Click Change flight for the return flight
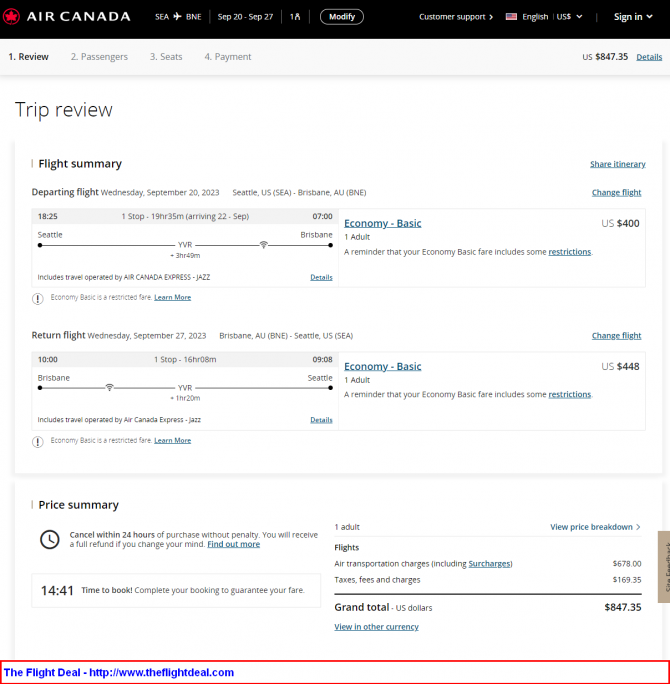The height and width of the screenshot is (684, 670). click(x=616, y=336)
